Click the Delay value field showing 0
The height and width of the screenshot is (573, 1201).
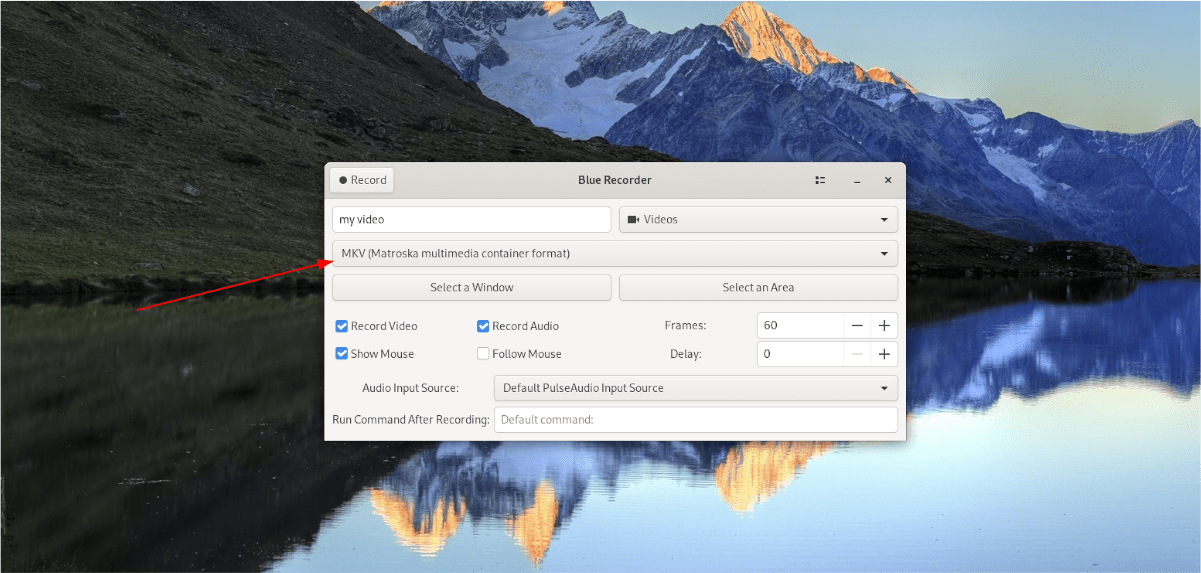799,353
